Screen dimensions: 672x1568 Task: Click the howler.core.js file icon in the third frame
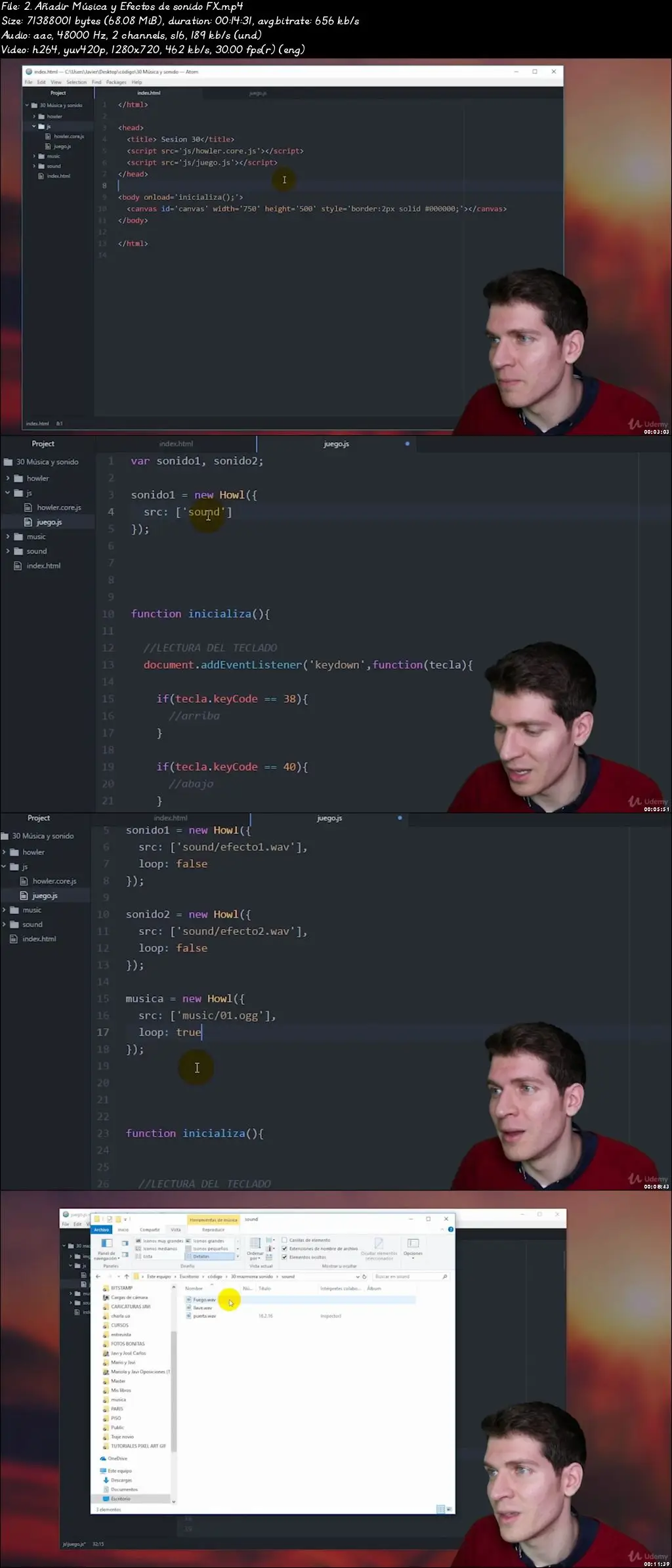point(24,881)
